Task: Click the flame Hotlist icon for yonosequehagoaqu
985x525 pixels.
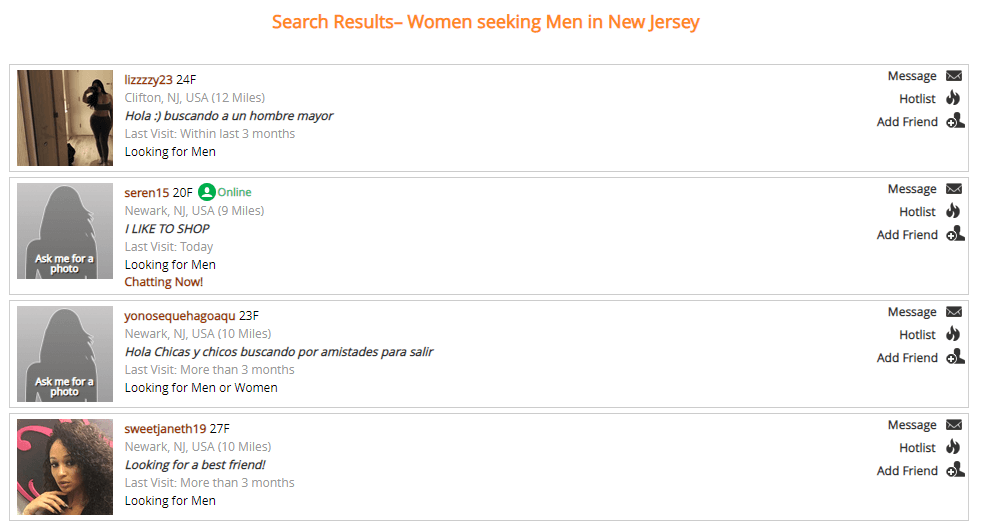Action: pyautogui.click(x=953, y=334)
